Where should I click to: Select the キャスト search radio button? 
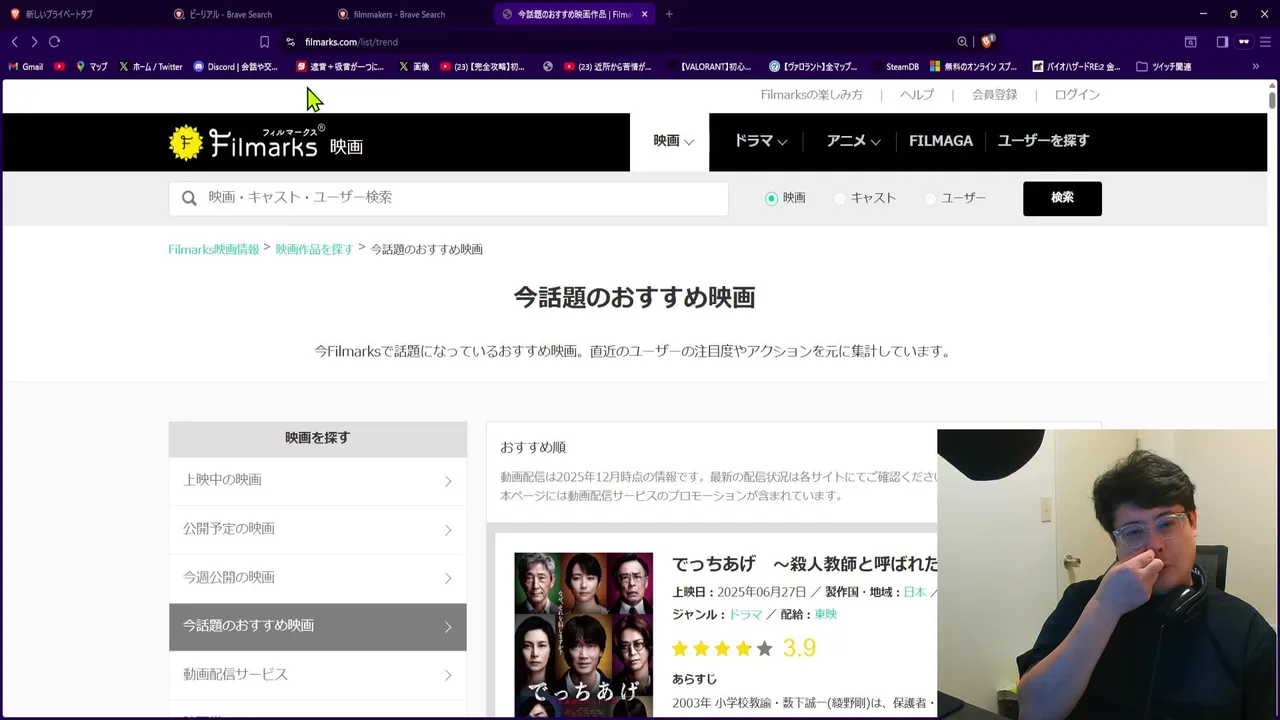840,198
